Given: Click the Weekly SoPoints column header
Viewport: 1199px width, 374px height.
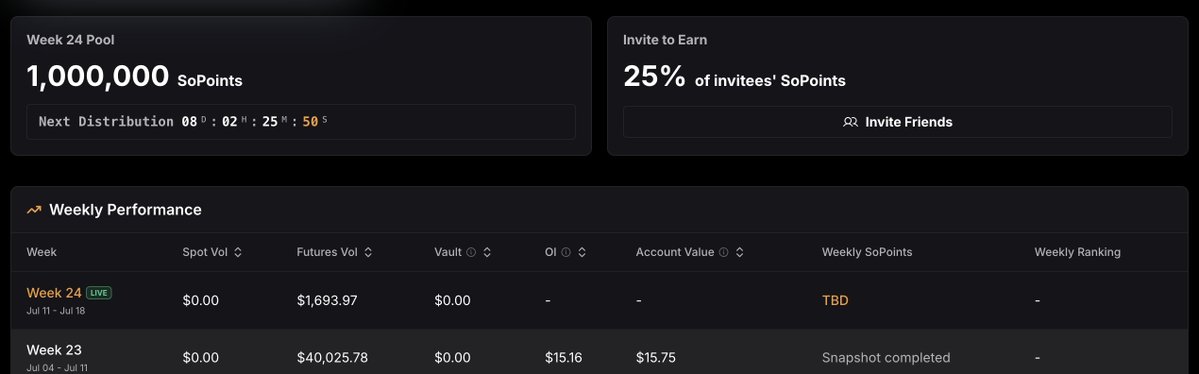Looking at the screenshot, I should point(866,252).
